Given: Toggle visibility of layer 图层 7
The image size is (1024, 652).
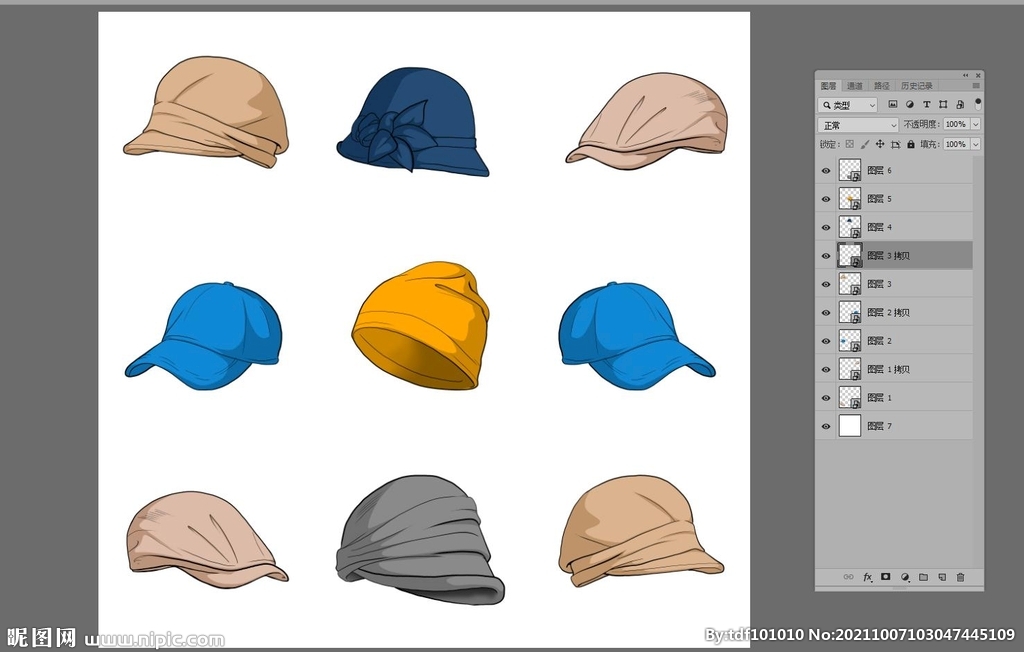Looking at the screenshot, I should click(x=826, y=426).
